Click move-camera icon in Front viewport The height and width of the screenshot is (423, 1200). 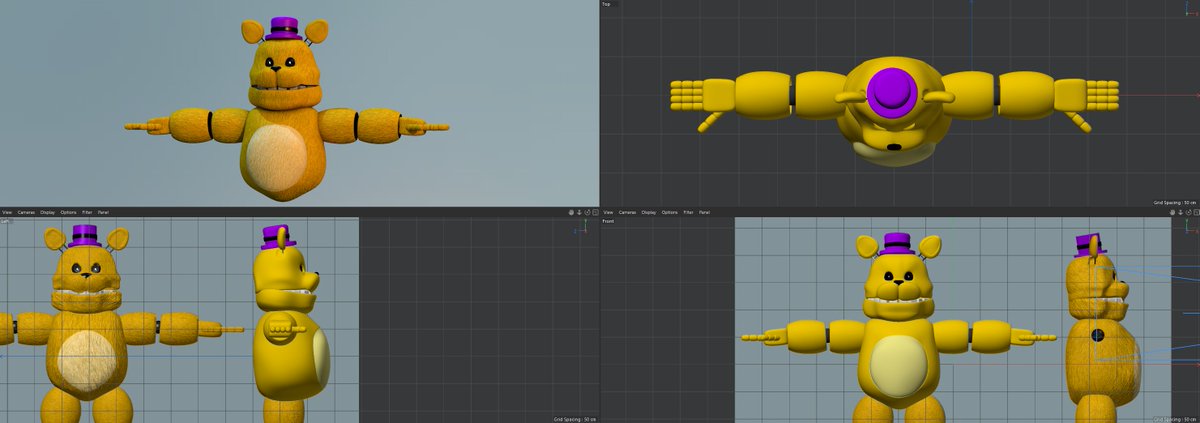click(x=1172, y=212)
